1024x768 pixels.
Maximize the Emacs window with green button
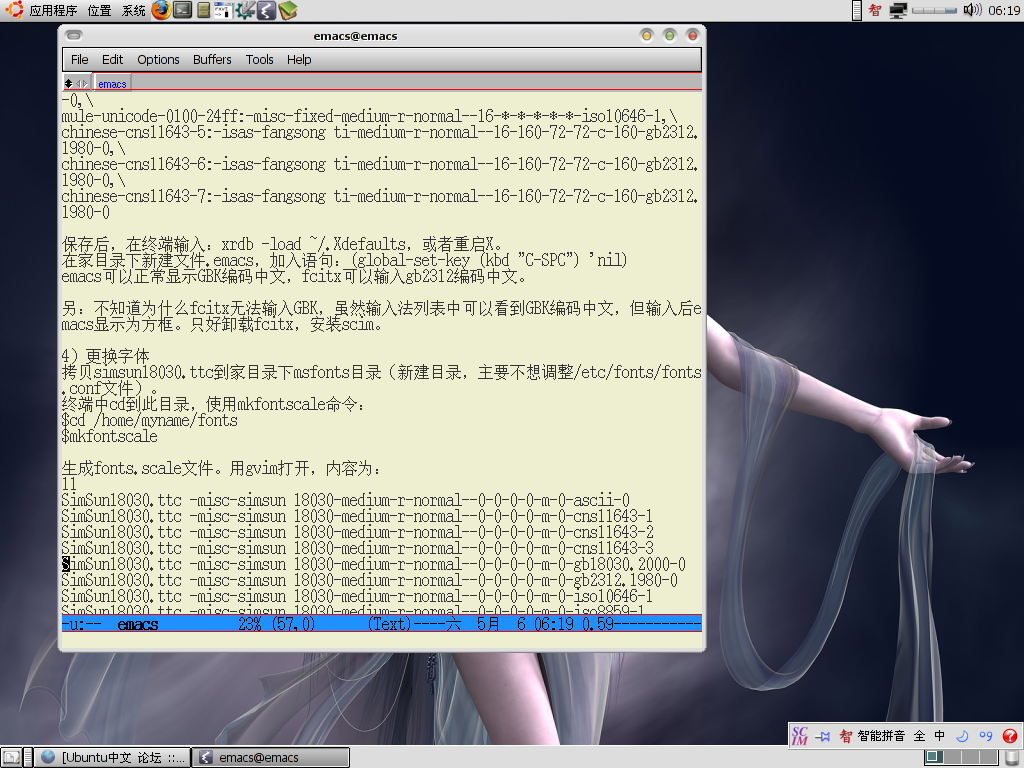pos(669,35)
